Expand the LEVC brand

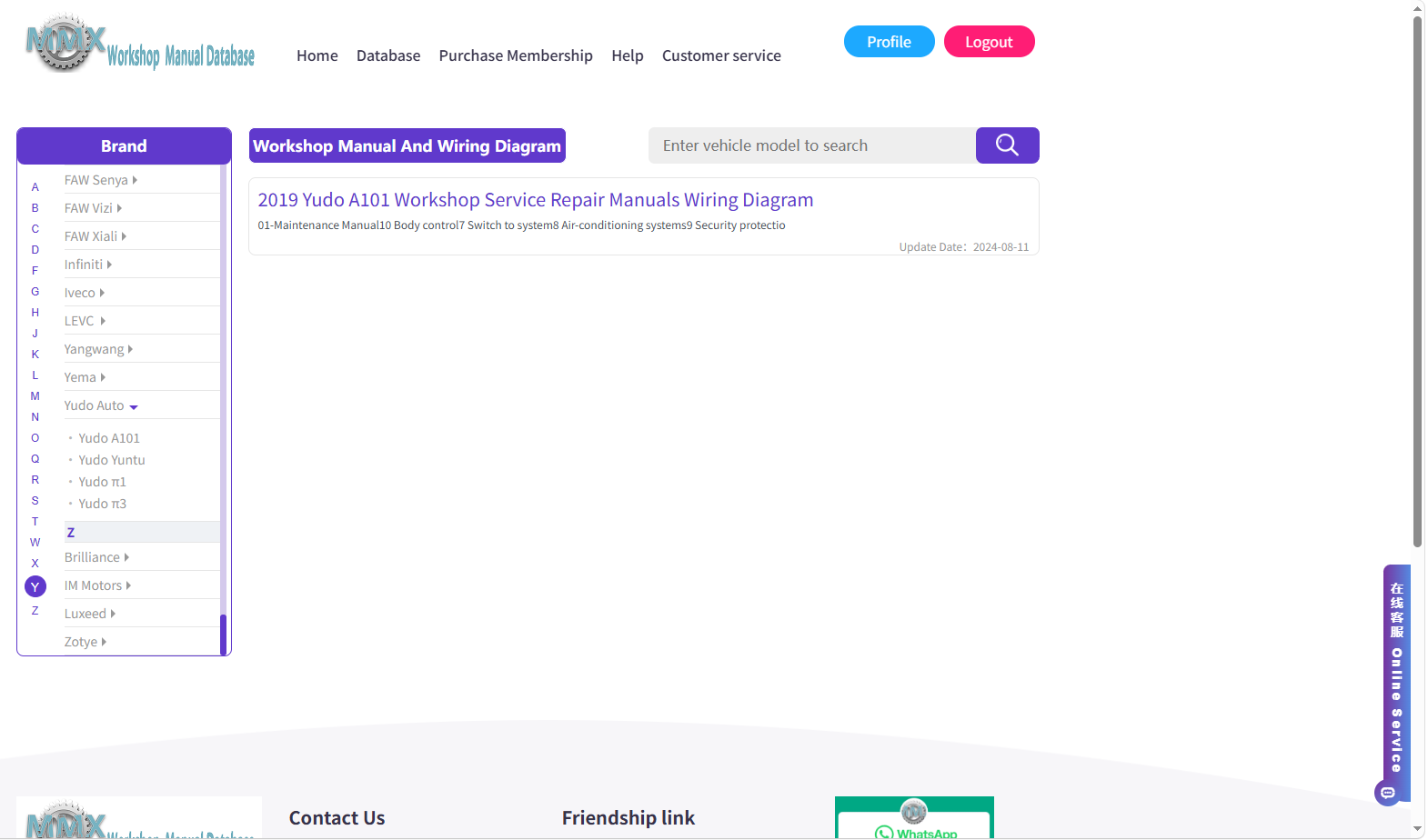click(x=85, y=321)
